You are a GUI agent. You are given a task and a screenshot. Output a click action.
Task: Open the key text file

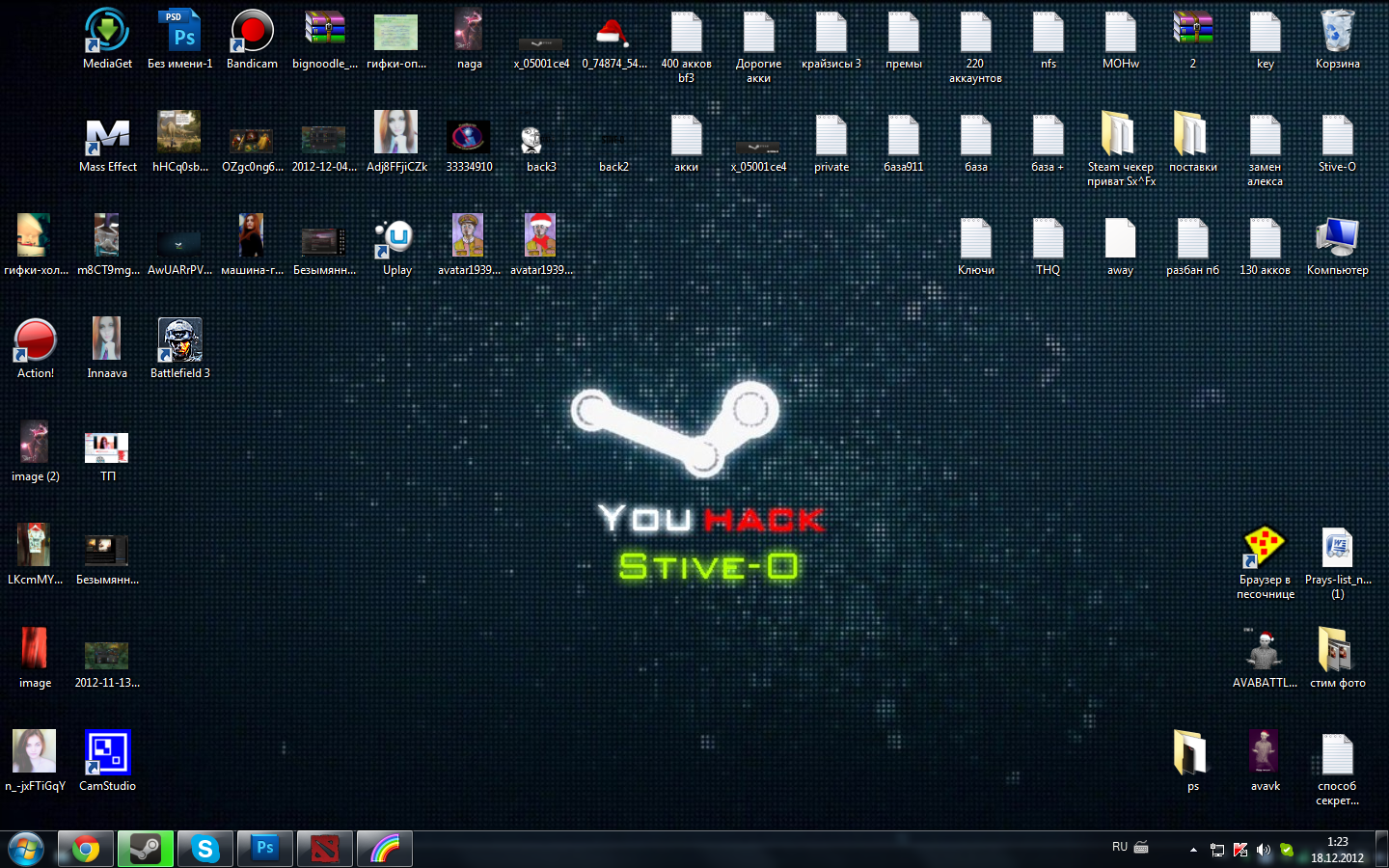click(1265, 39)
